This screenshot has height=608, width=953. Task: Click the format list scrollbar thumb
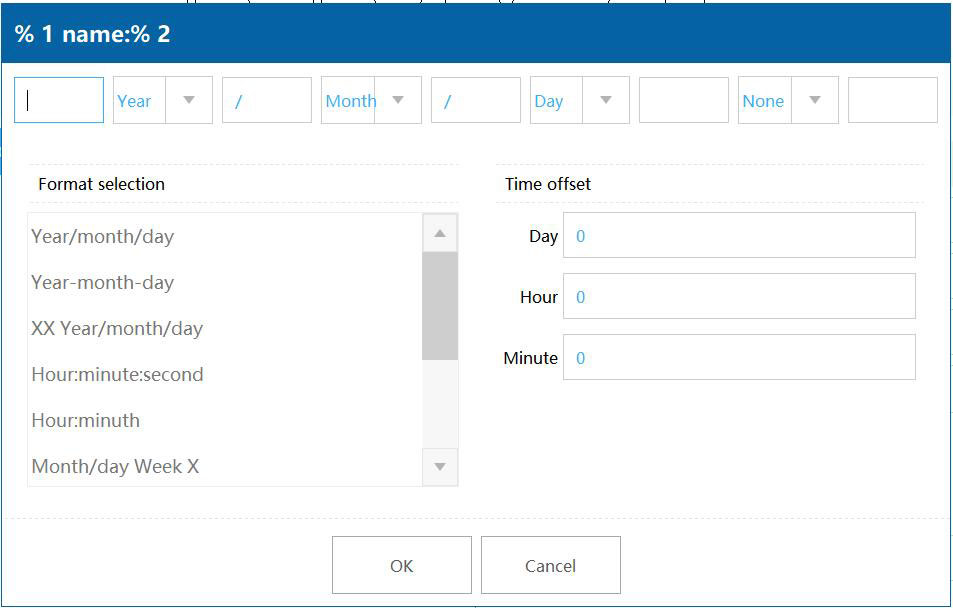tap(440, 306)
